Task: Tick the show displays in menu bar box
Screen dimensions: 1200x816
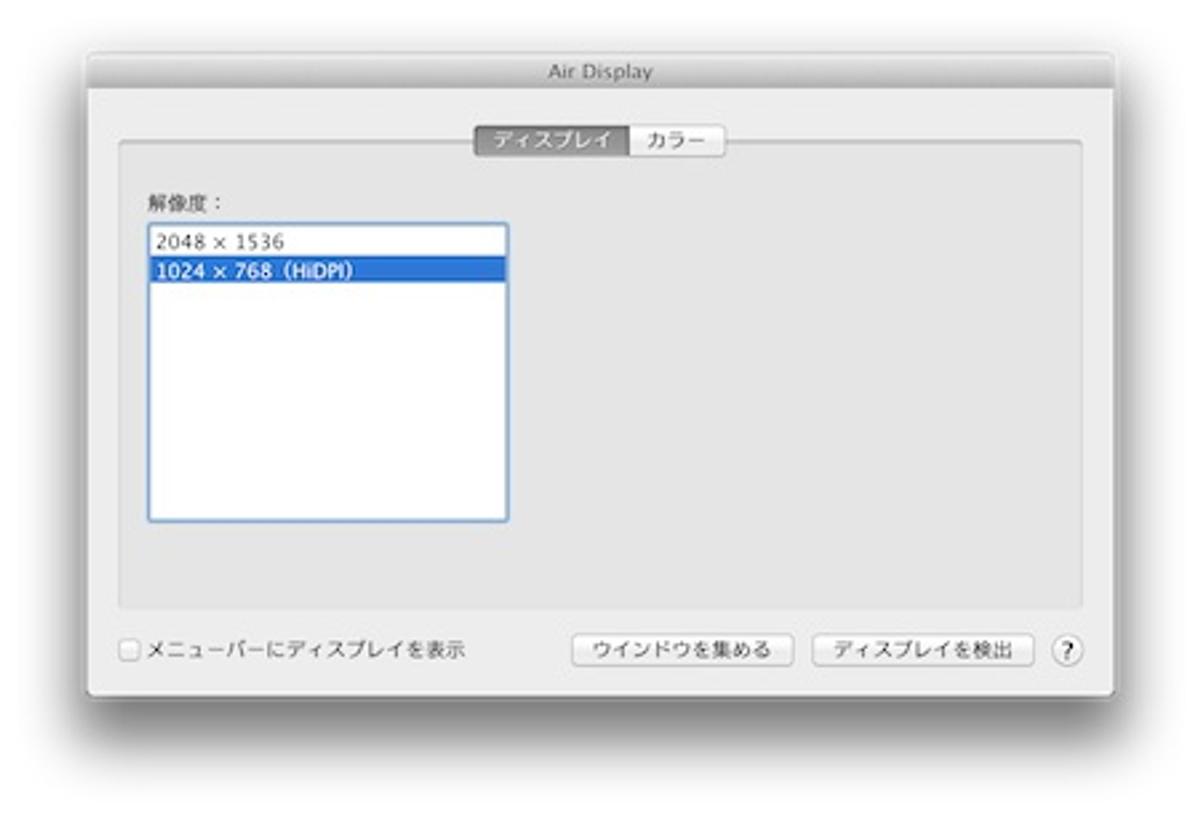Action: (x=130, y=651)
